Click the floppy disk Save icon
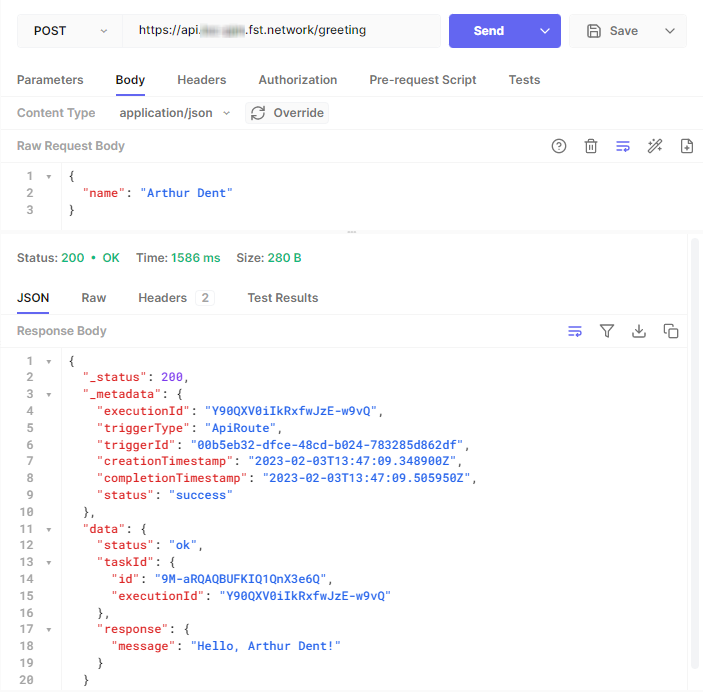This screenshot has height=696, width=703. pos(594,31)
